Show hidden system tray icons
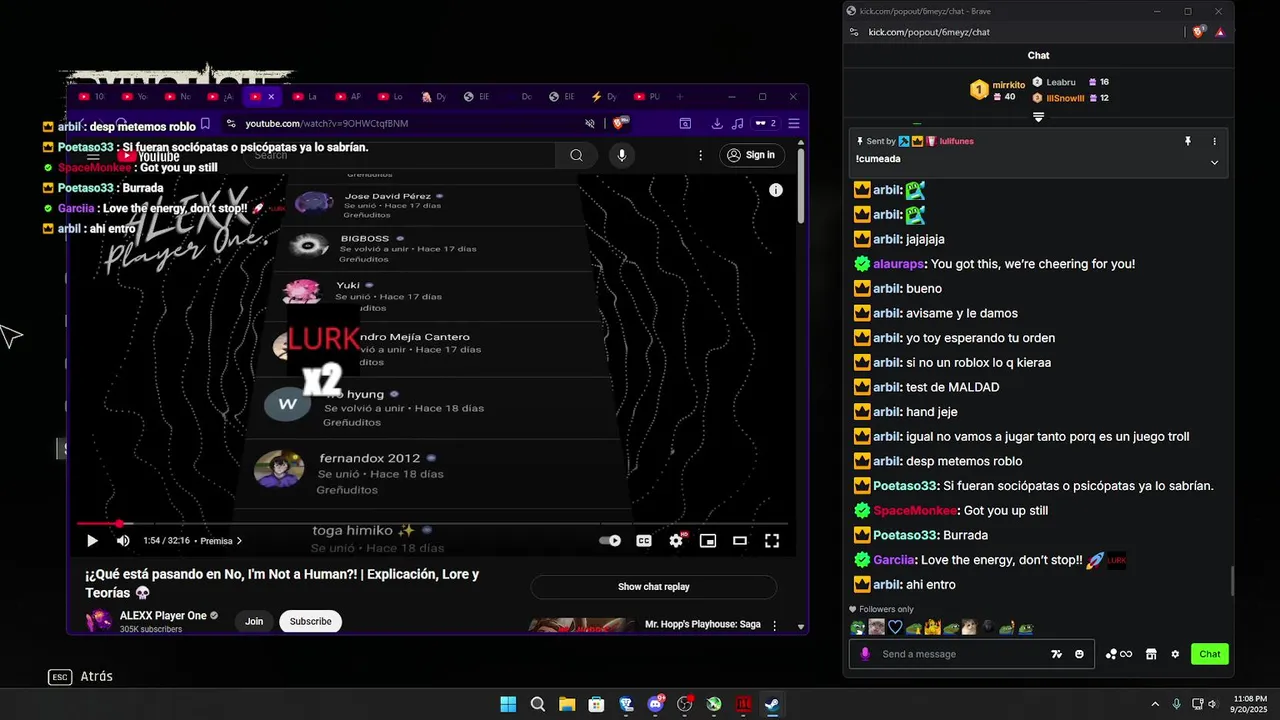The height and width of the screenshot is (720, 1280). pos(1155,704)
